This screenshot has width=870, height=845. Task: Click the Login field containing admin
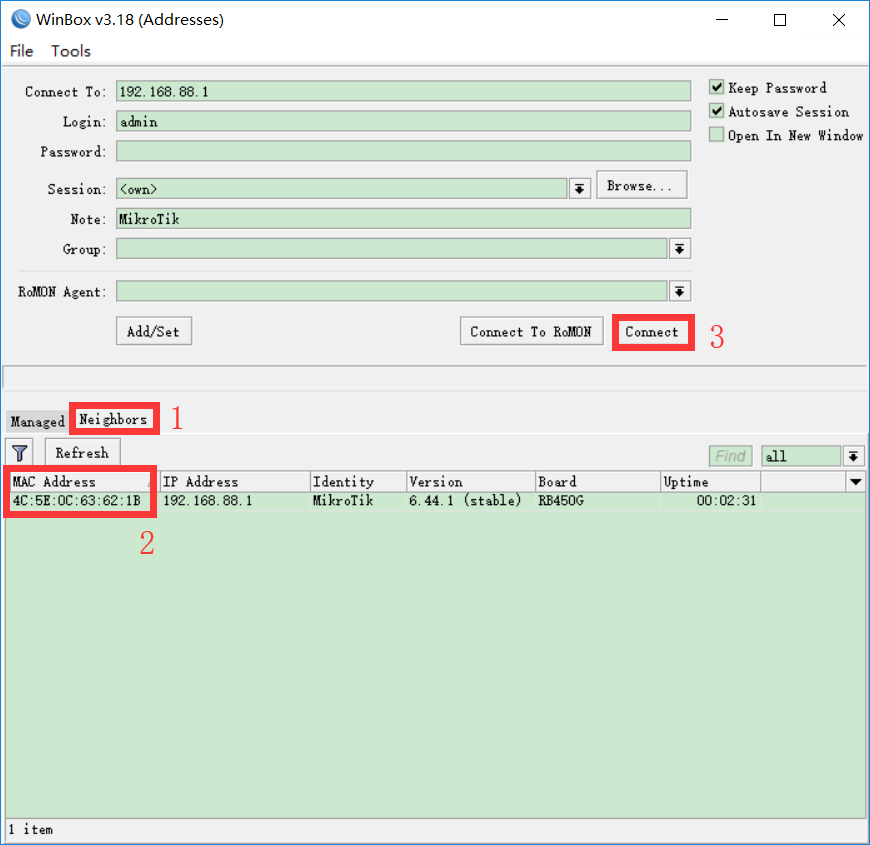pos(403,121)
